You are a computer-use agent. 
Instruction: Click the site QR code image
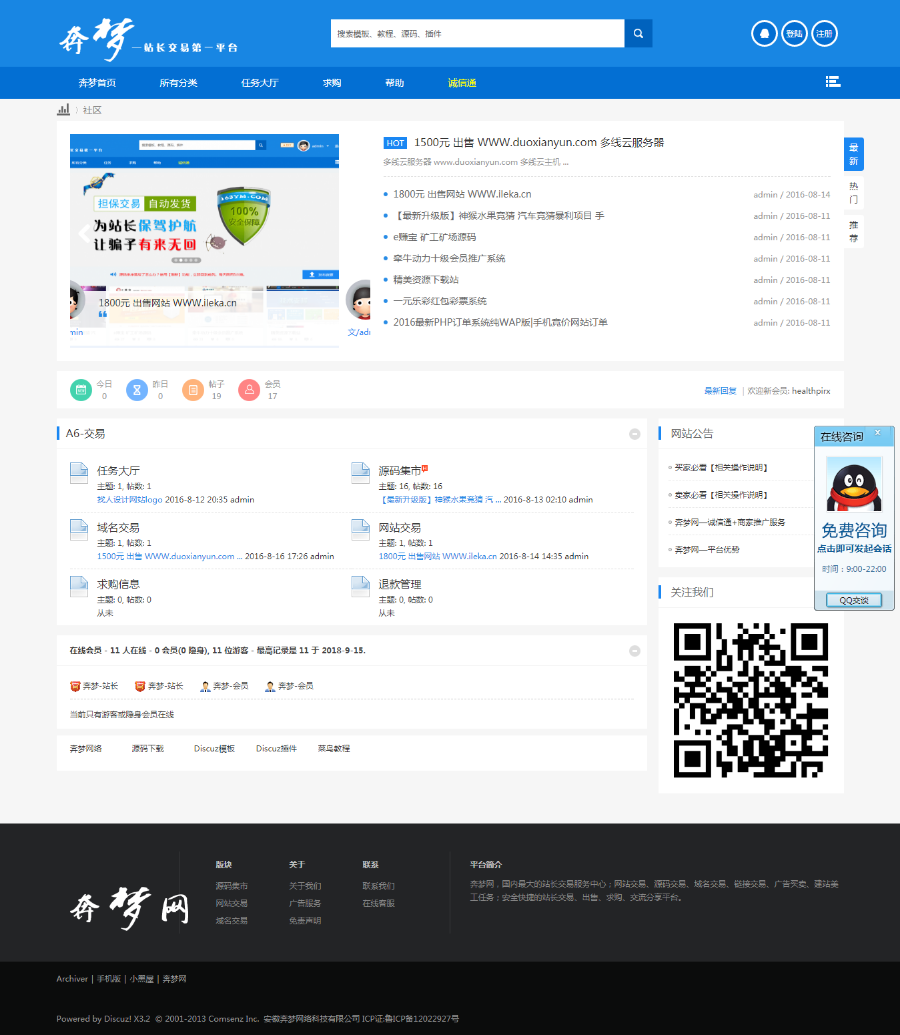coord(751,700)
